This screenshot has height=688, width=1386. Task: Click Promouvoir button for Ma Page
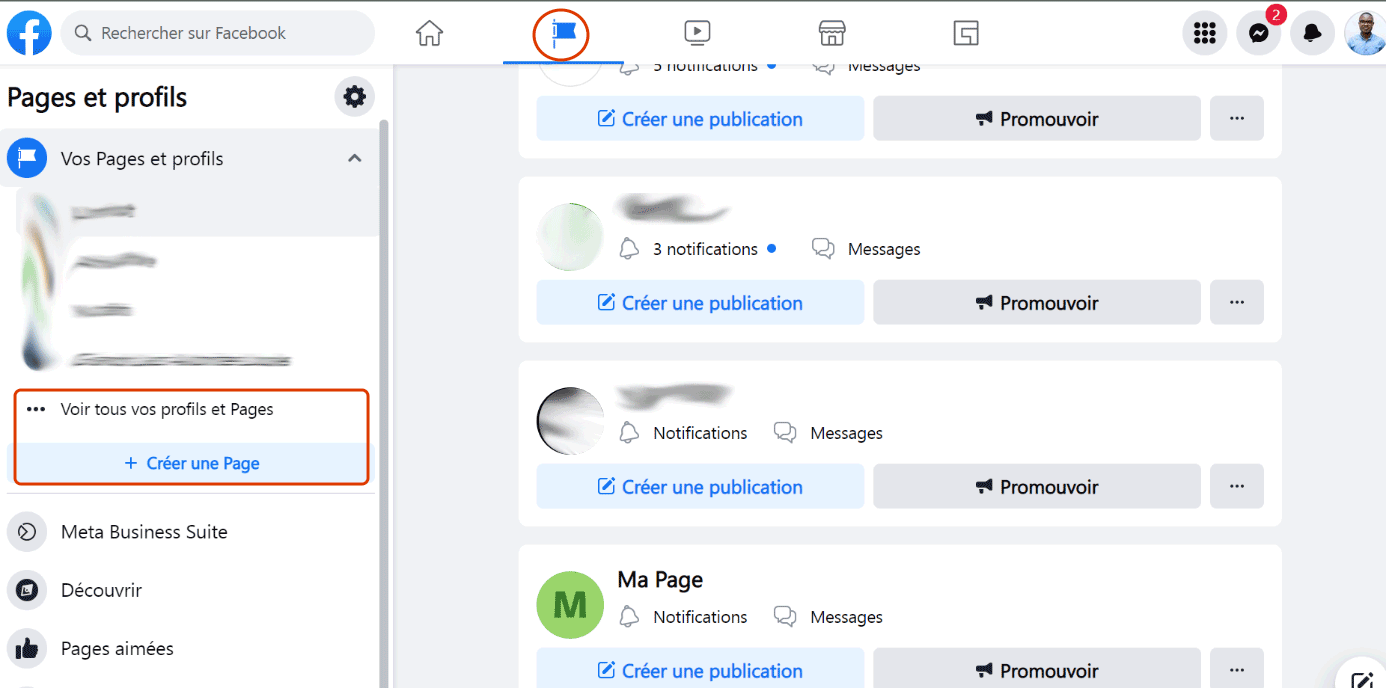(x=1036, y=670)
